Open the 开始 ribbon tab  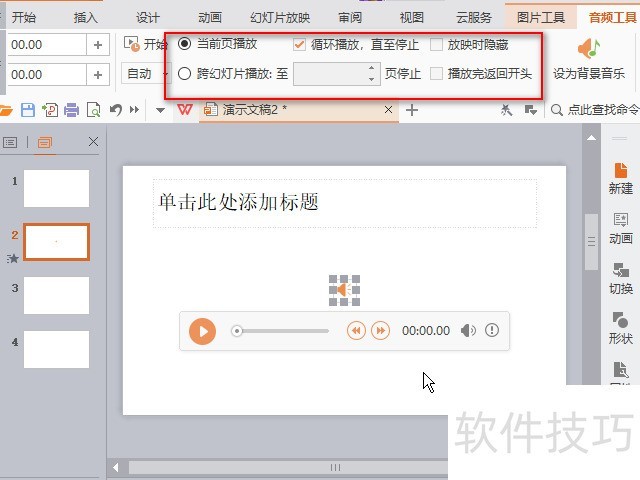(24, 18)
